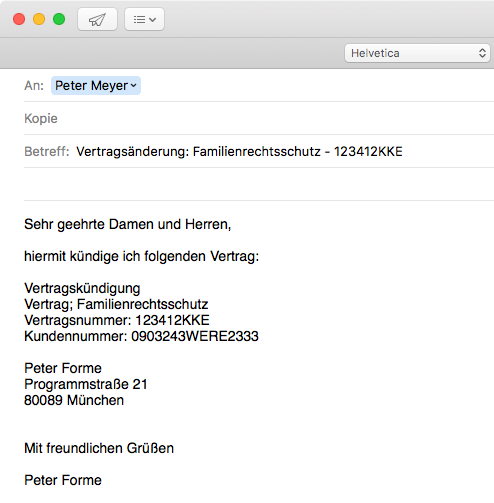Click the empty area of the An field
Viewport: 494px width, 503px height.
[317, 86]
